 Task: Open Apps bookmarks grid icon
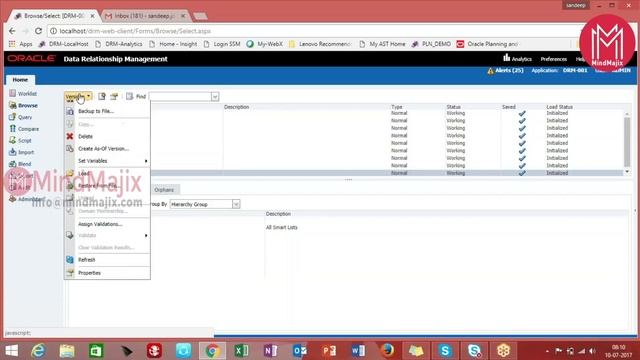(12, 44)
